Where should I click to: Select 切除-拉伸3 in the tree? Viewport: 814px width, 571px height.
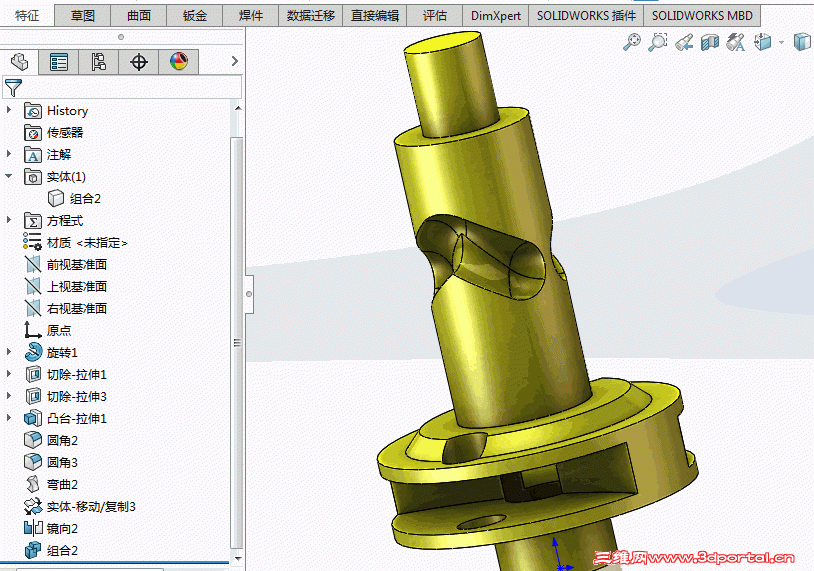pos(66,397)
